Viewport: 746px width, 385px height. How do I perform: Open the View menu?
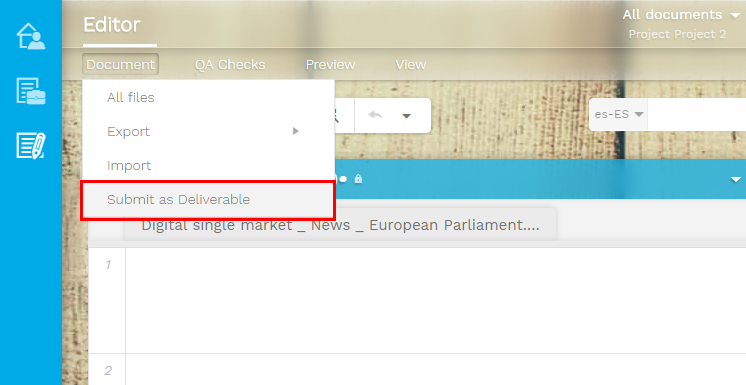coord(411,64)
